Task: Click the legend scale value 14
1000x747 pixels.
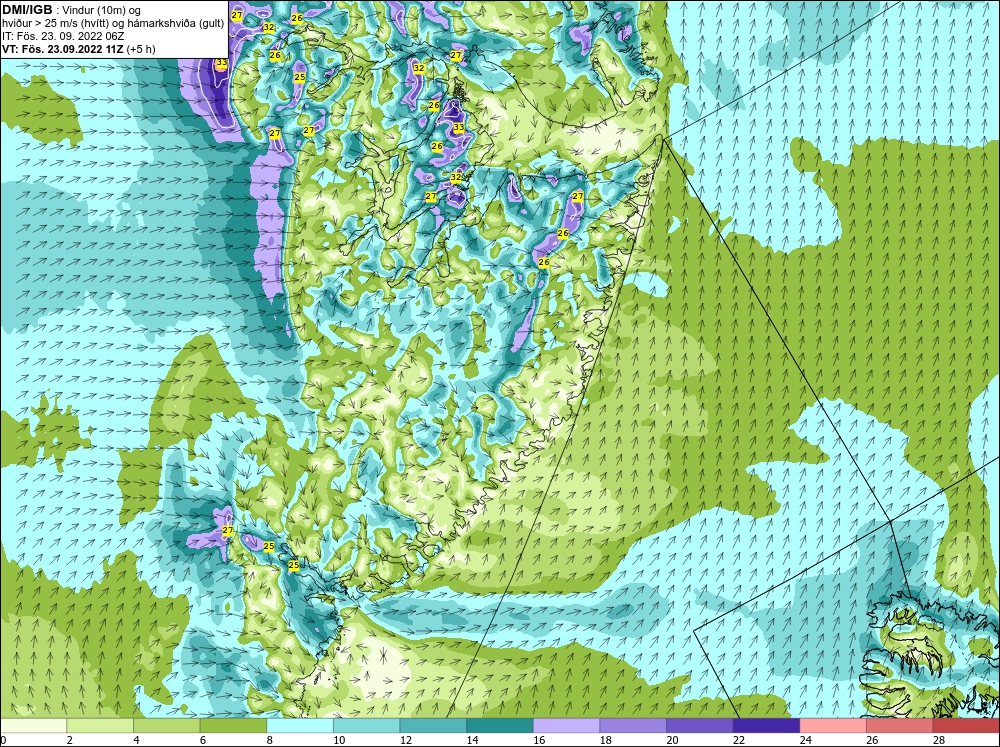Action: (x=473, y=740)
